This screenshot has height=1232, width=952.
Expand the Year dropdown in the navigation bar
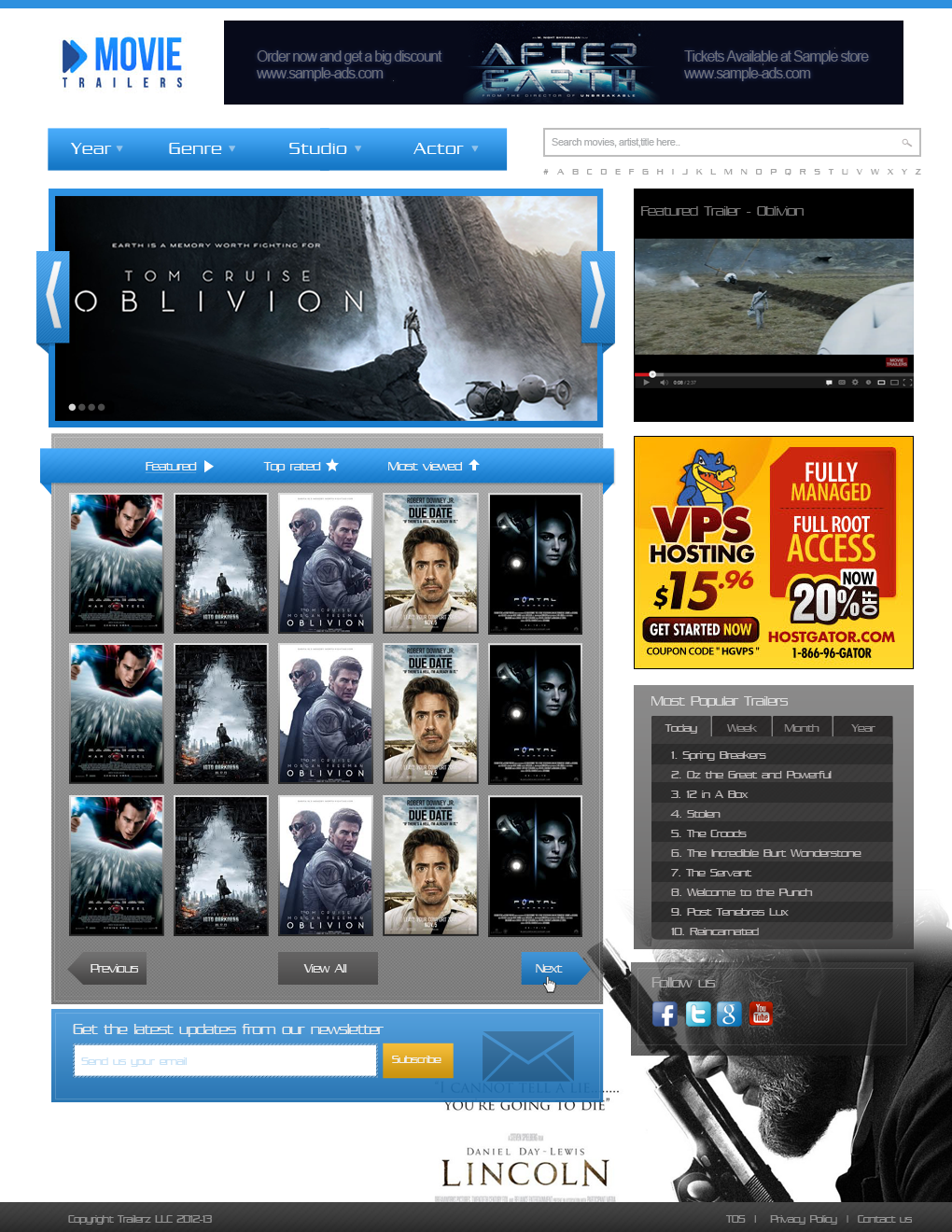(97, 149)
